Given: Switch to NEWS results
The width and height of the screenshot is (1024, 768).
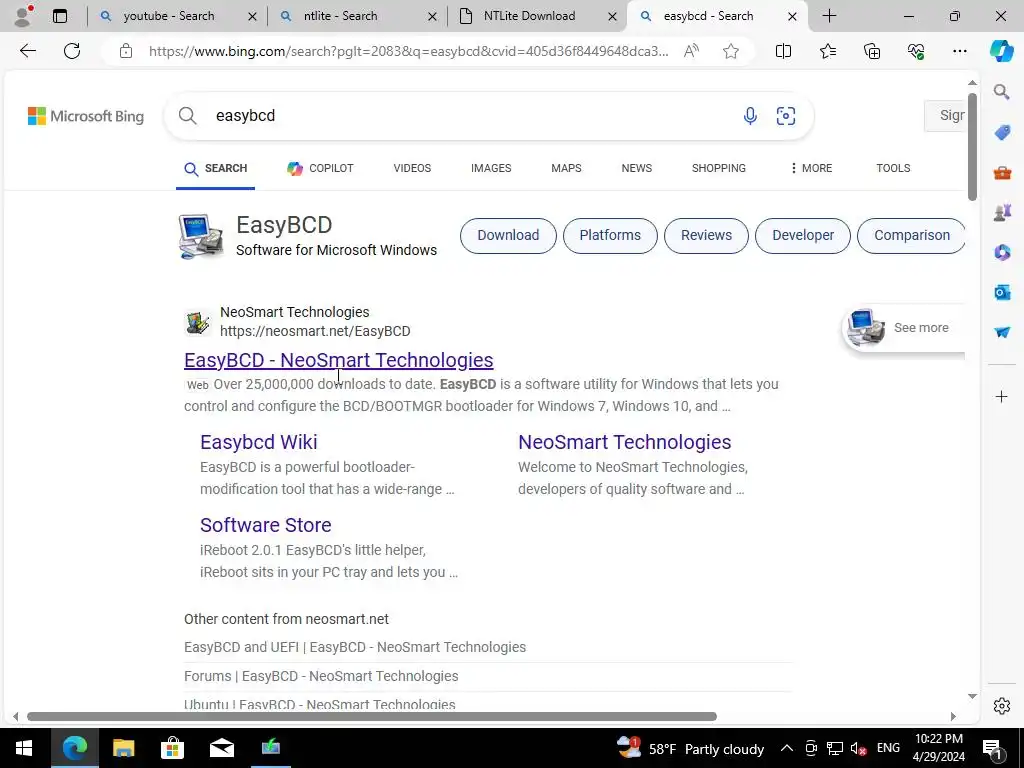Looking at the screenshot, I should [x=637, y=168].
